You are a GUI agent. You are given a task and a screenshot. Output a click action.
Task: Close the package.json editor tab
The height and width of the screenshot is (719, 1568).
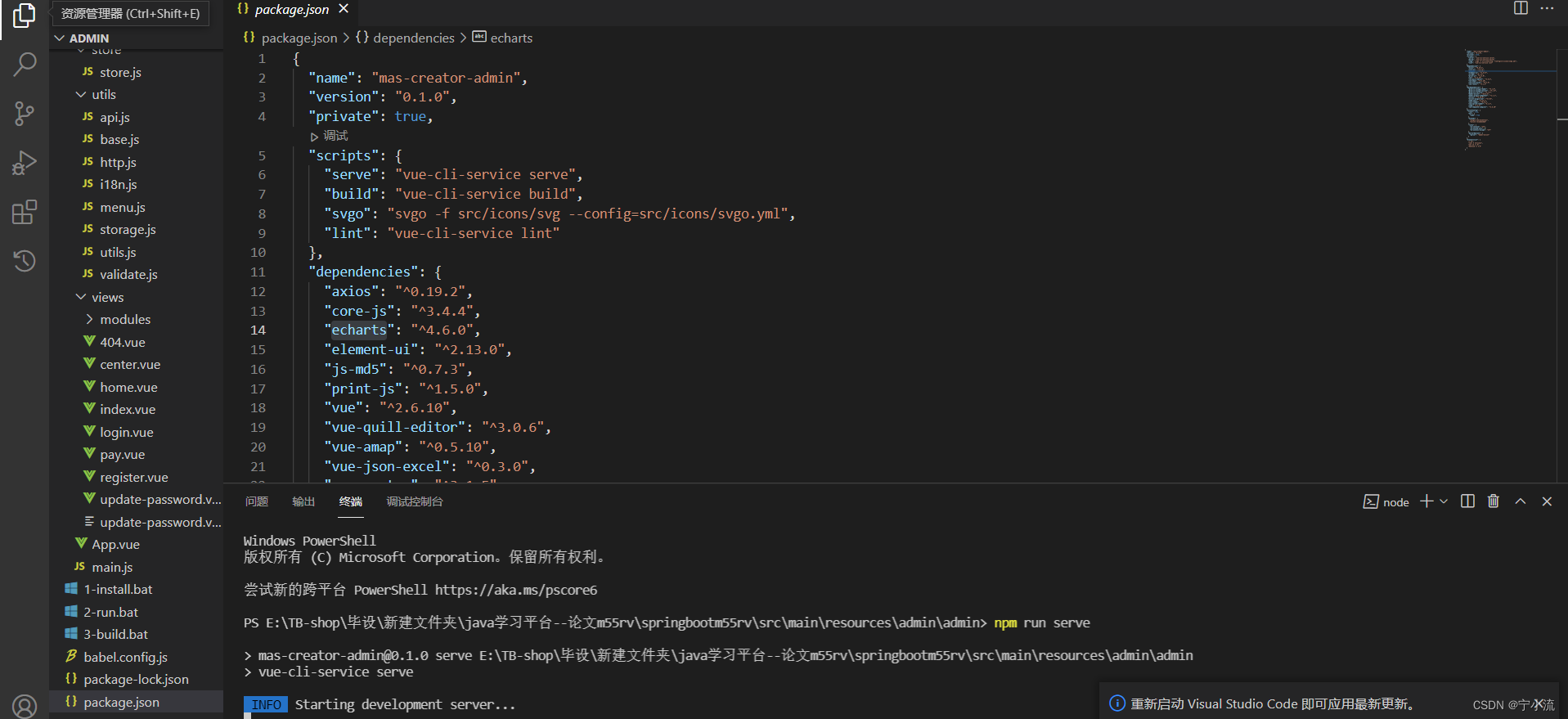[344, 9]
